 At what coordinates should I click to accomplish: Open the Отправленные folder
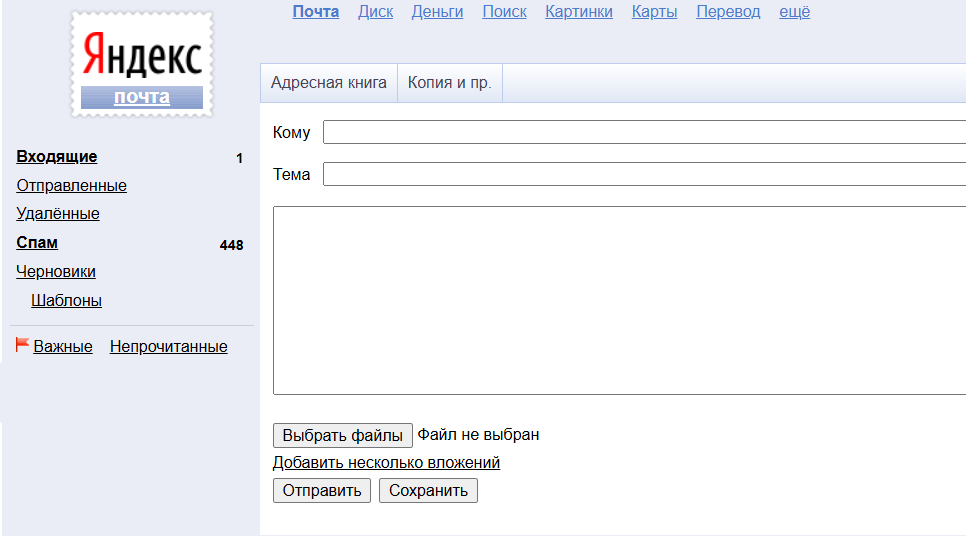(x=71, y=186)
